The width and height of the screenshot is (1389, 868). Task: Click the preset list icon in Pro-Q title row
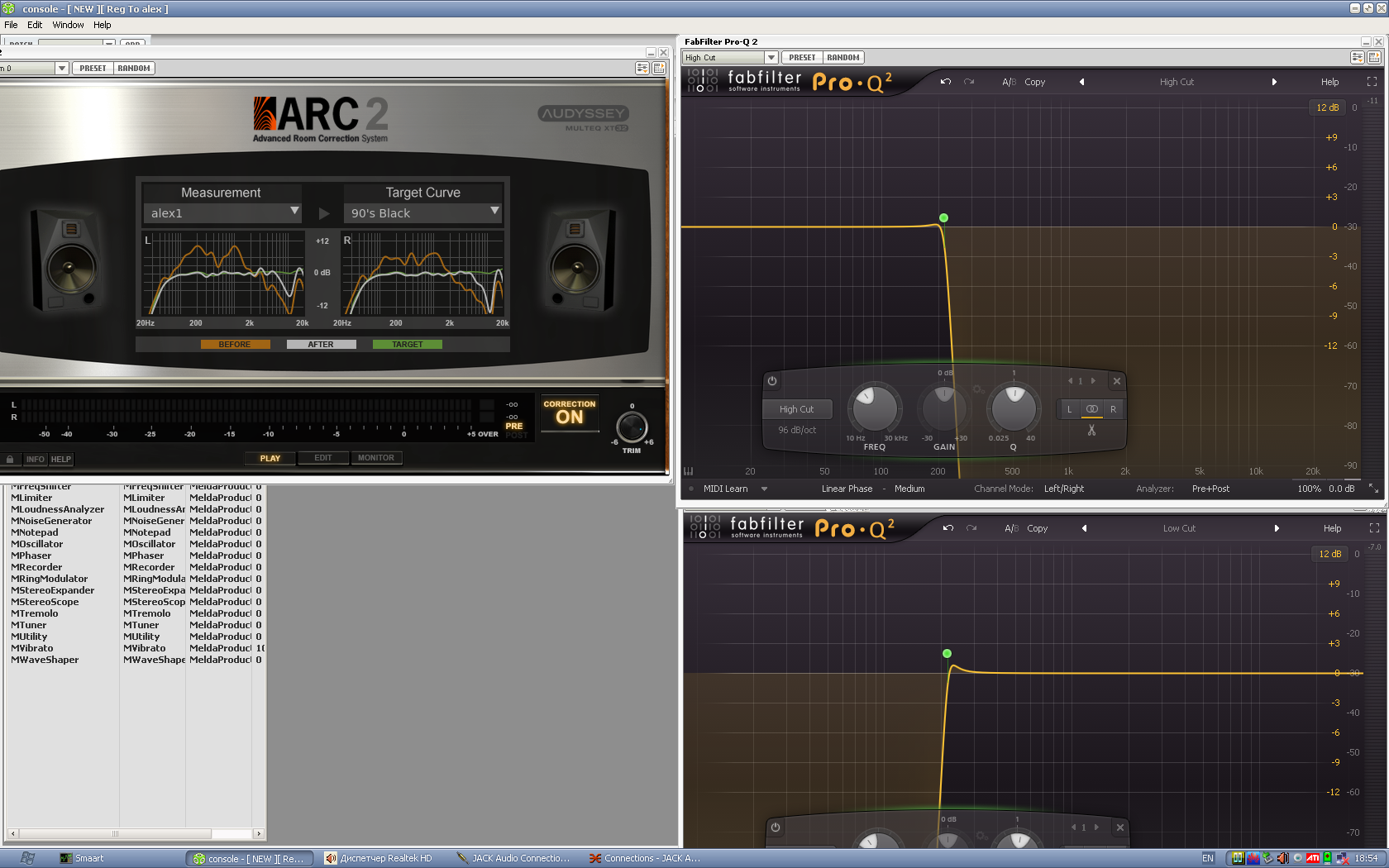(1374, 57)
